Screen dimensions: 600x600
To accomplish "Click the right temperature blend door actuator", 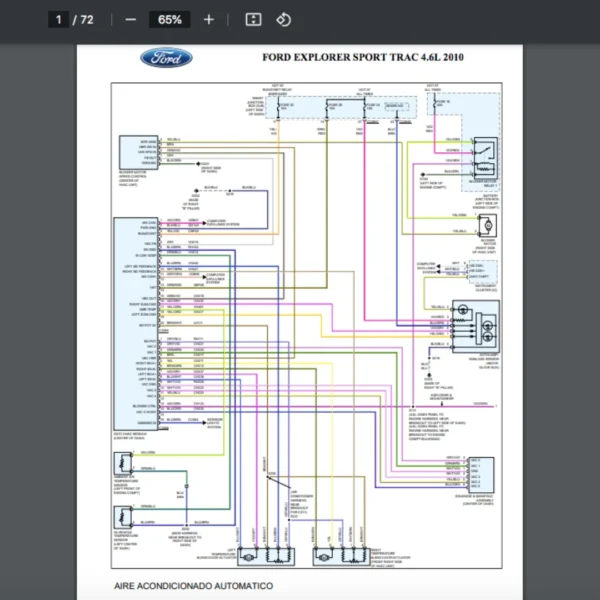I will (343, 555).
